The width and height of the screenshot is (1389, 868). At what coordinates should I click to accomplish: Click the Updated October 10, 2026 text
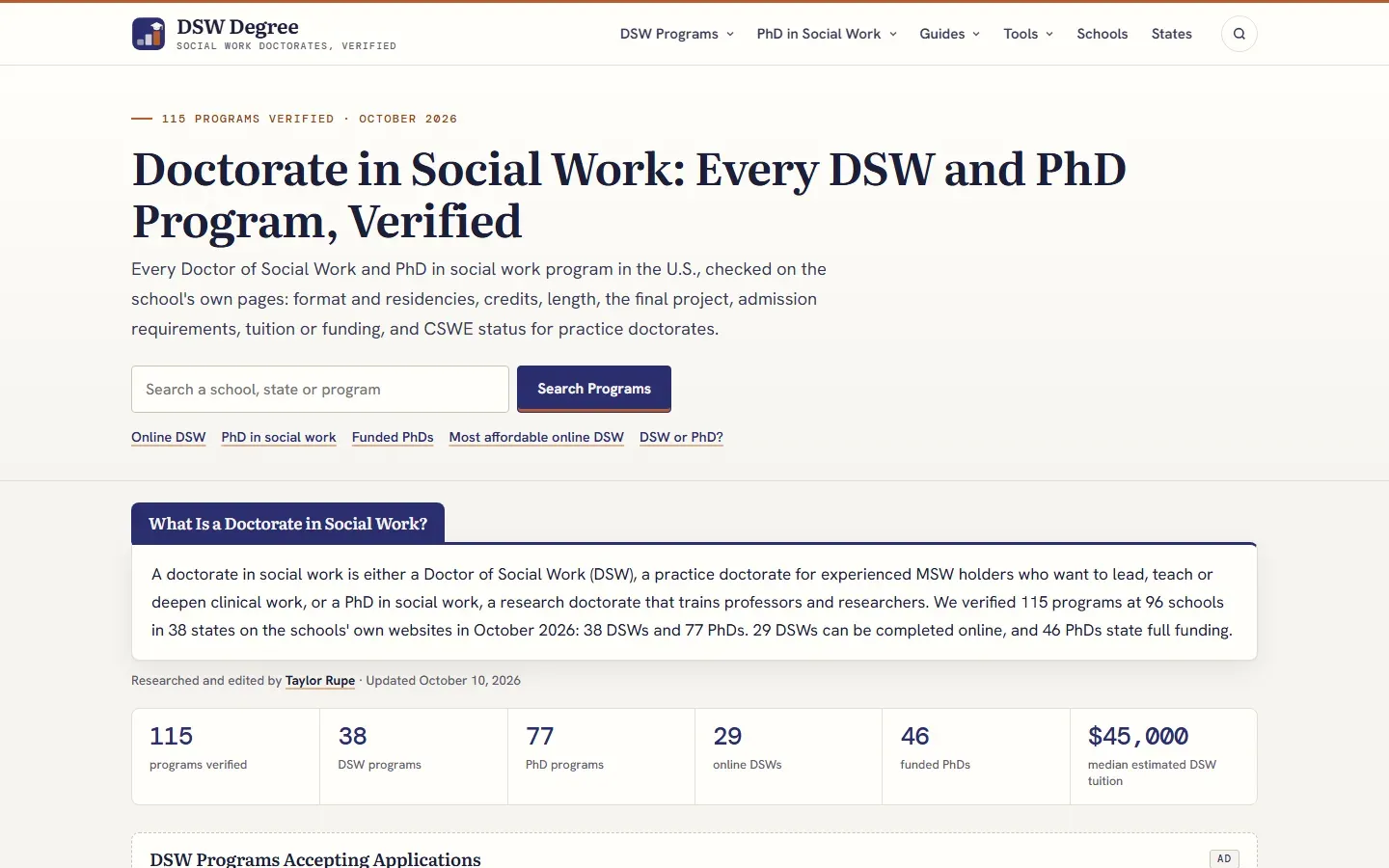444,680
